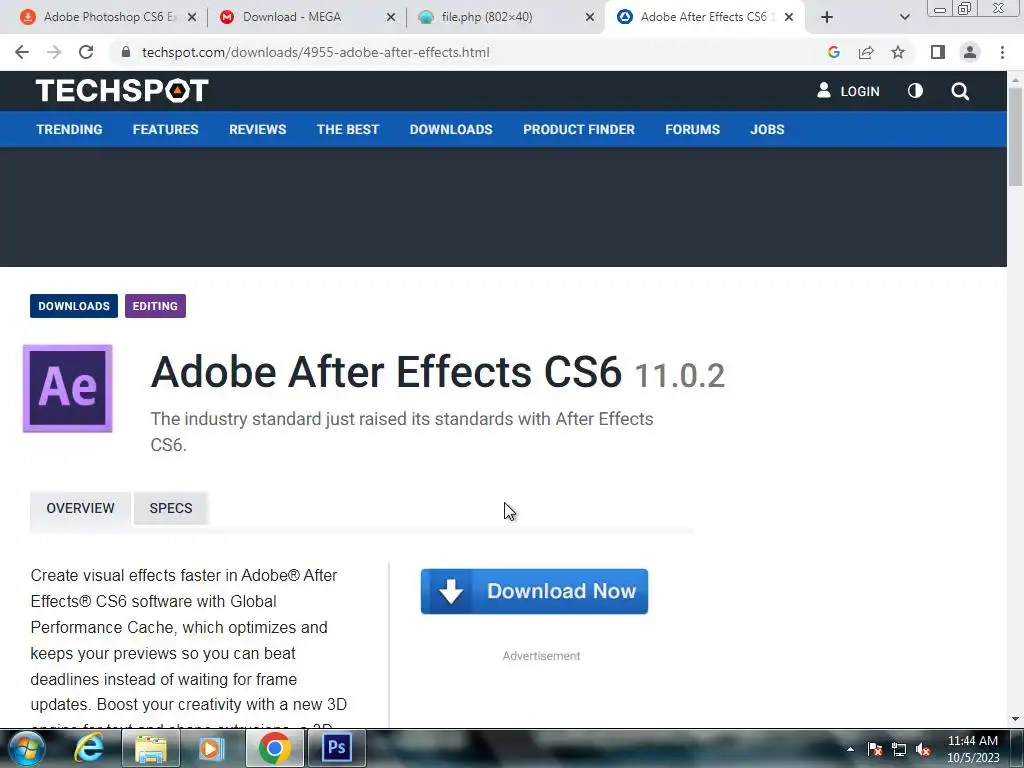Click the browser forward arrow
This screenshot has width=1024, height=768.
tap(54, 52)
